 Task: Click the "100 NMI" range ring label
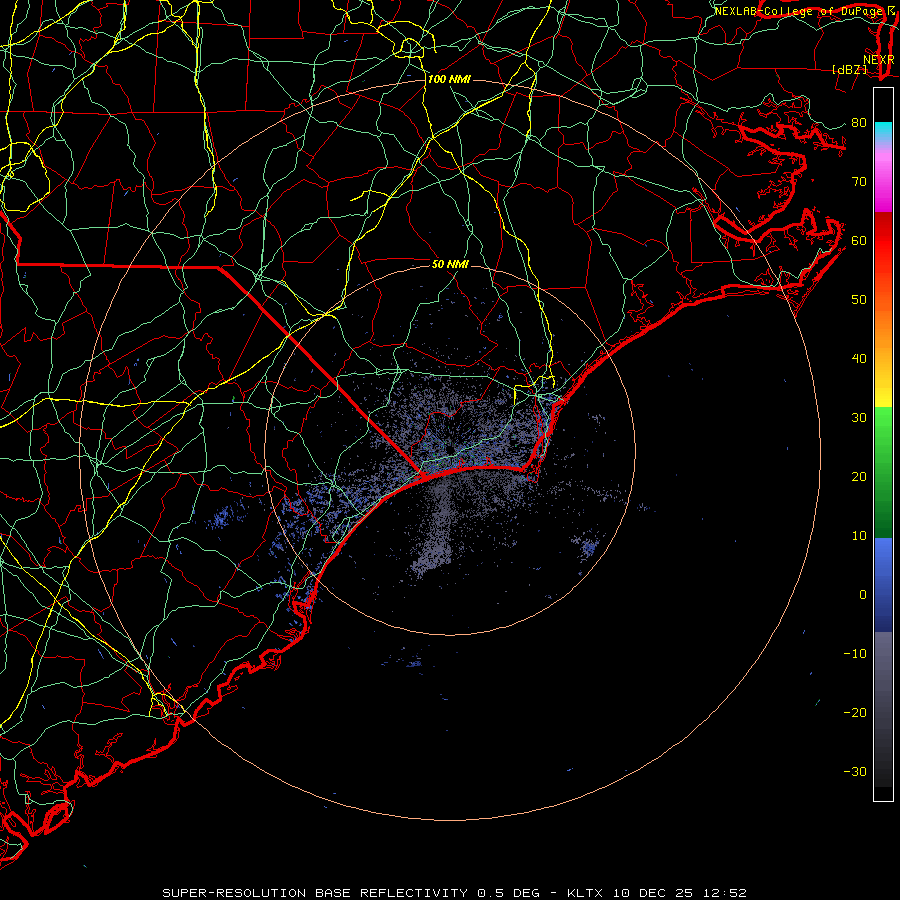(449, 79)
